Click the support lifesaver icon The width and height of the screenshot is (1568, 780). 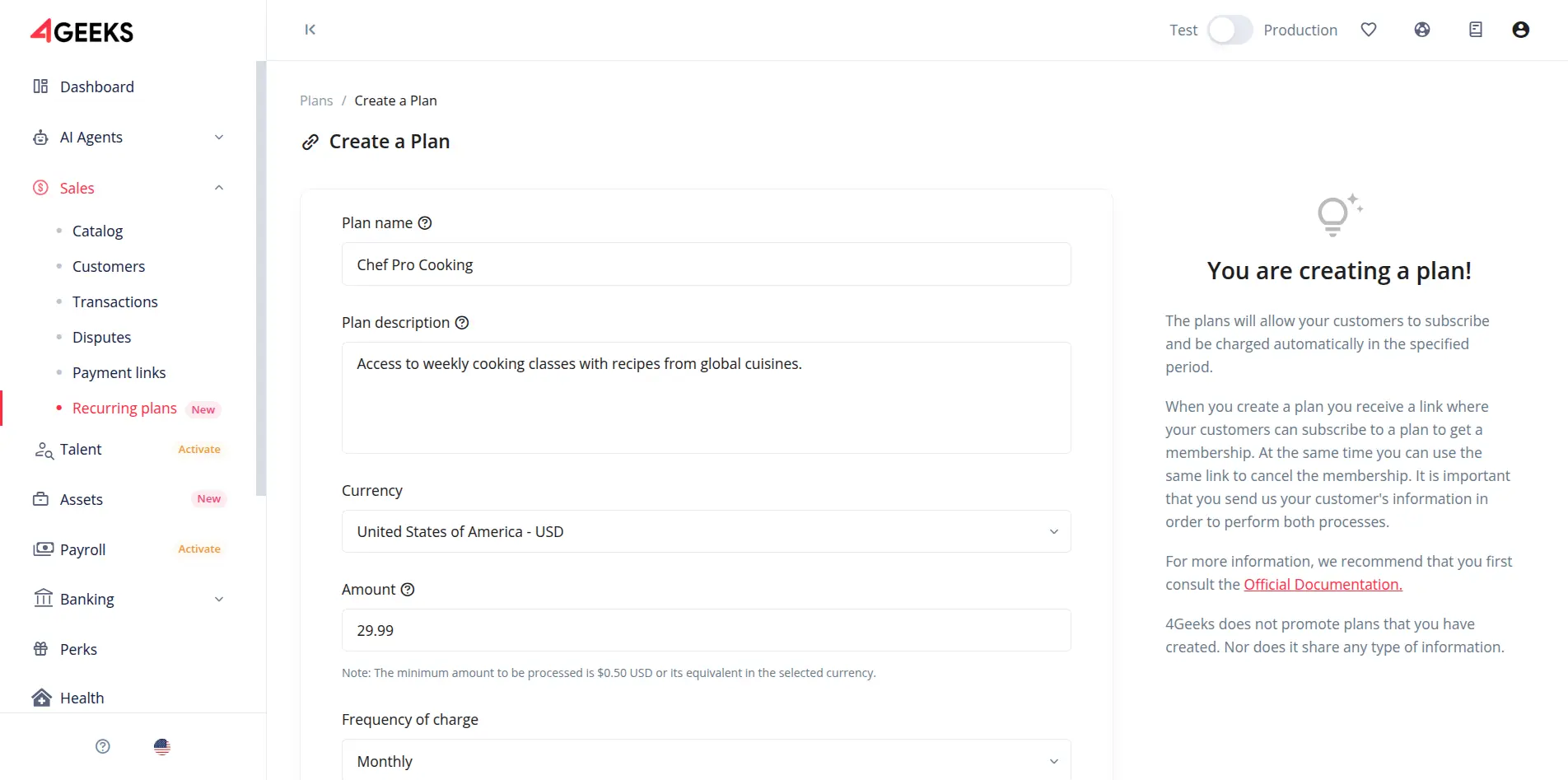point(1422,30)
